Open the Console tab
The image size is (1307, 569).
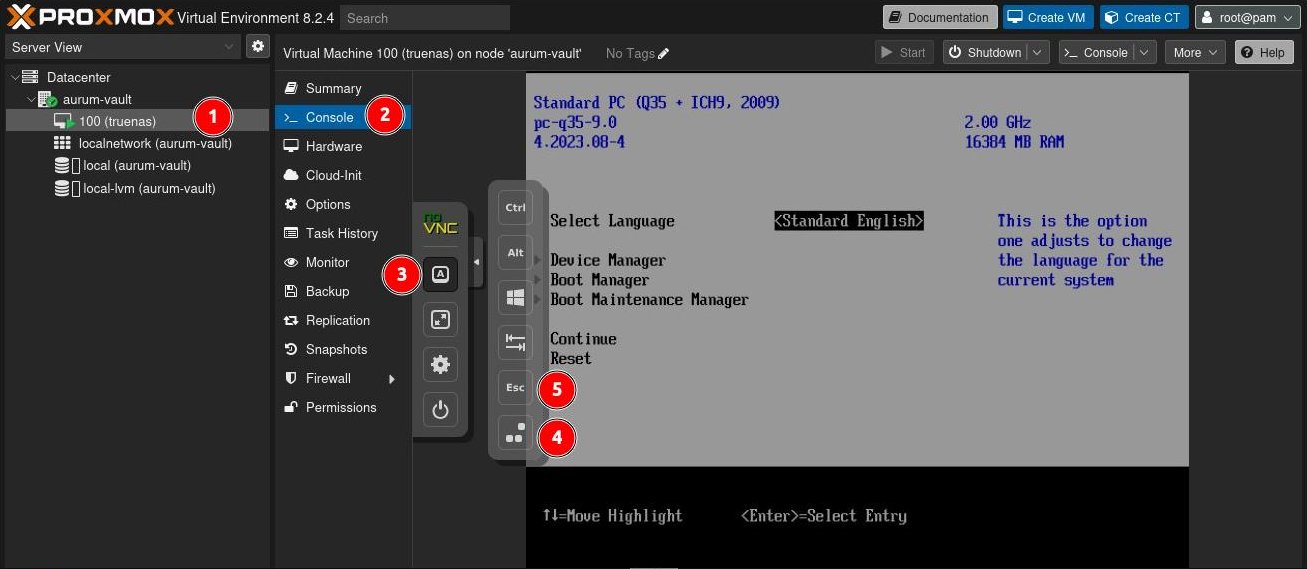pos(343,117)
